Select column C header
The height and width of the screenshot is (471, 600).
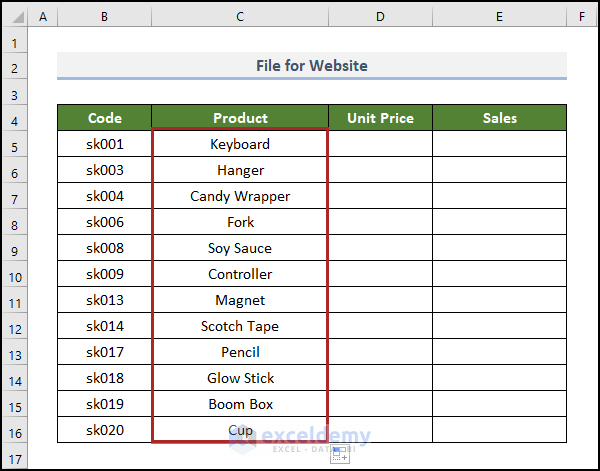click(x=240, y=18)
